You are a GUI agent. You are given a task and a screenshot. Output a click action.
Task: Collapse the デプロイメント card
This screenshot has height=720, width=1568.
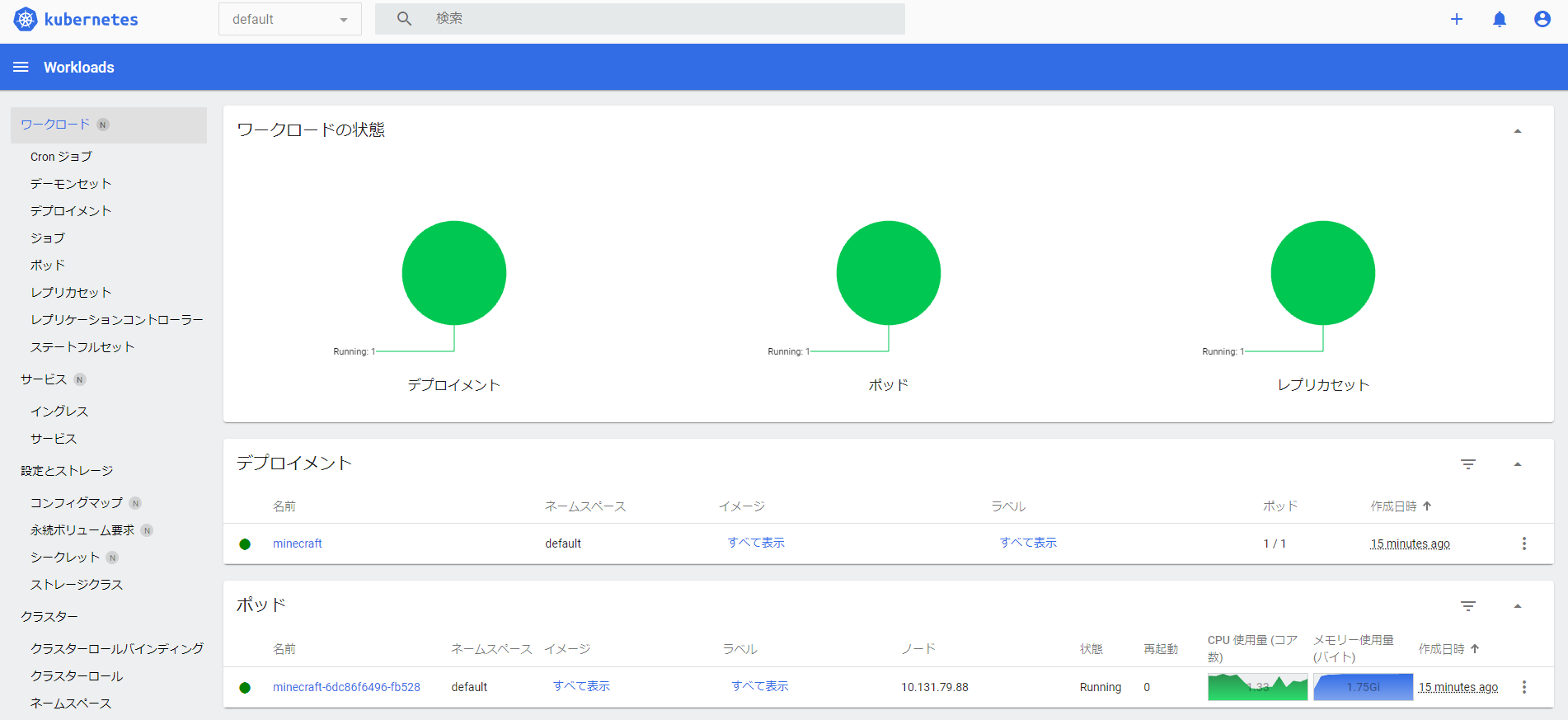(x=1517, y=464)
